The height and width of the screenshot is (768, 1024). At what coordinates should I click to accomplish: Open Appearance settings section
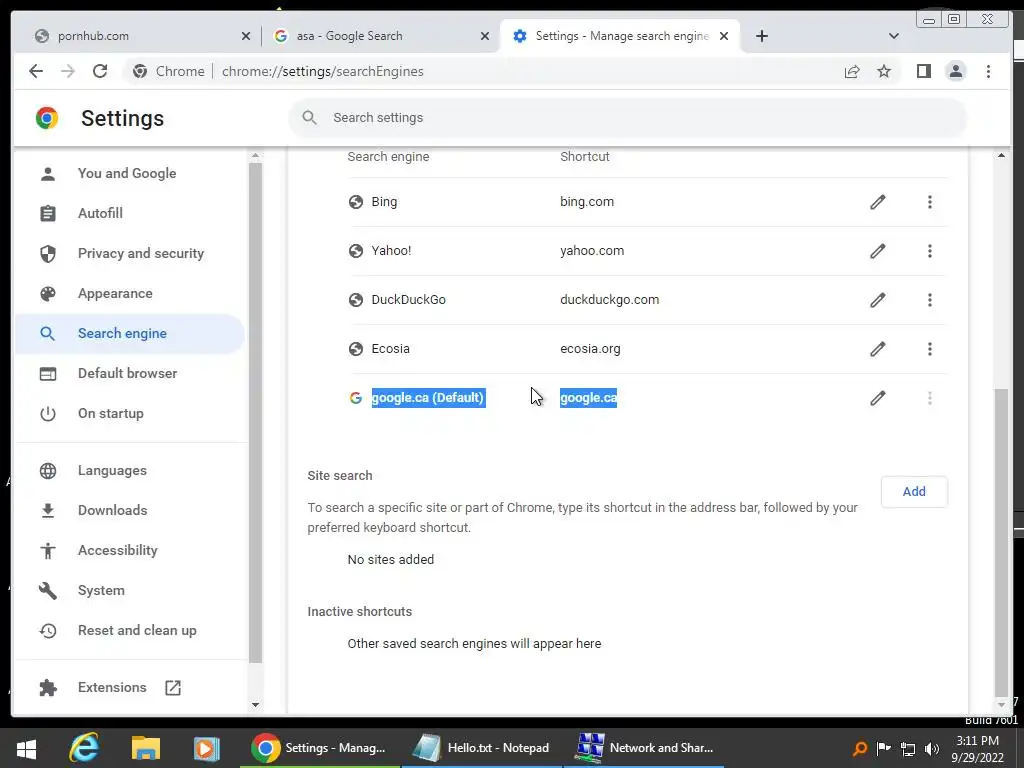tap(129, 293)
